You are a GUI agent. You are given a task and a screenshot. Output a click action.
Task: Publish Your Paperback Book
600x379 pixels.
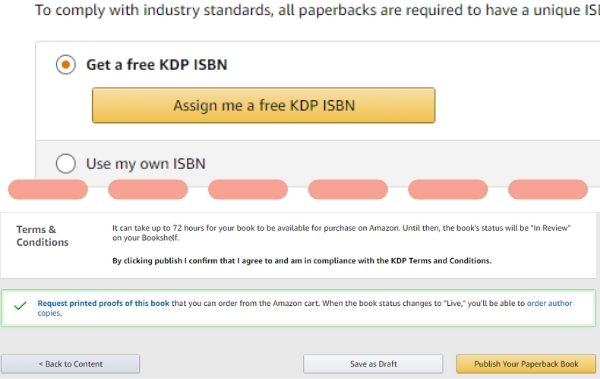(x=526, y=364)
